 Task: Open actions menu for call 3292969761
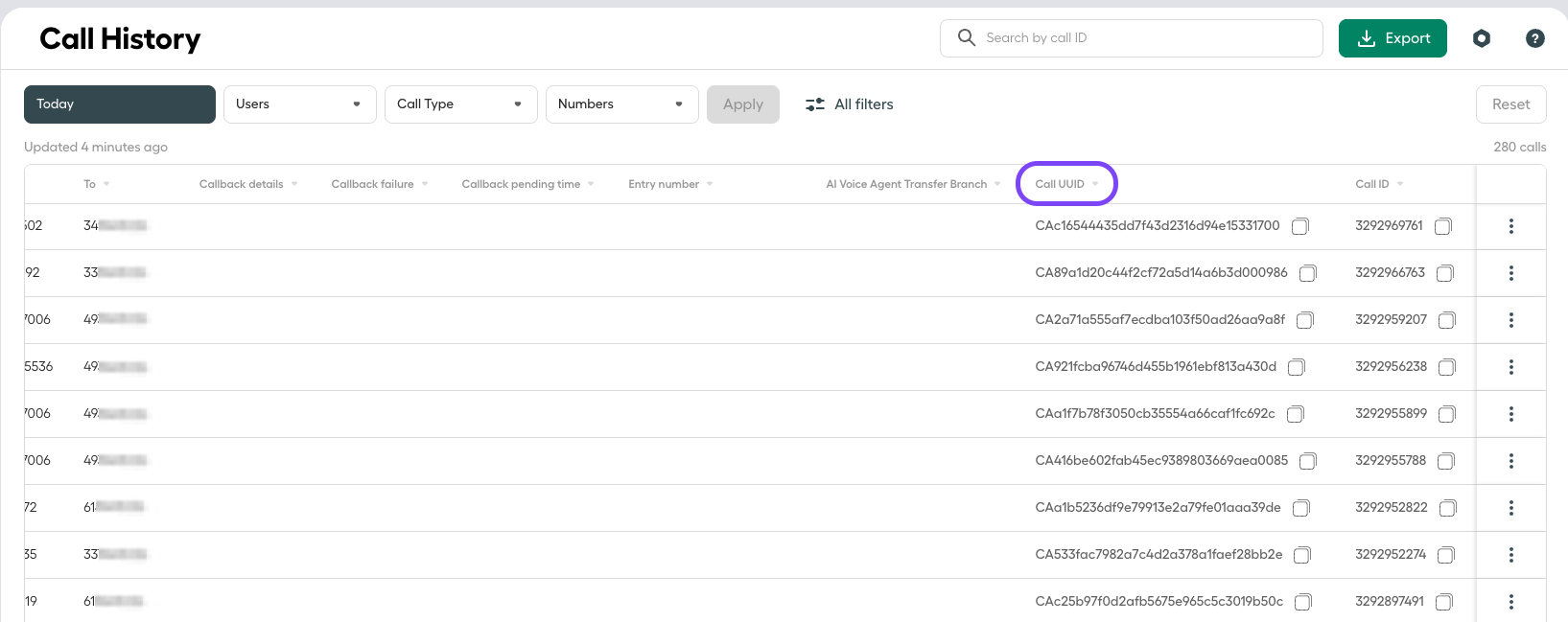(x=1511, y=226)
